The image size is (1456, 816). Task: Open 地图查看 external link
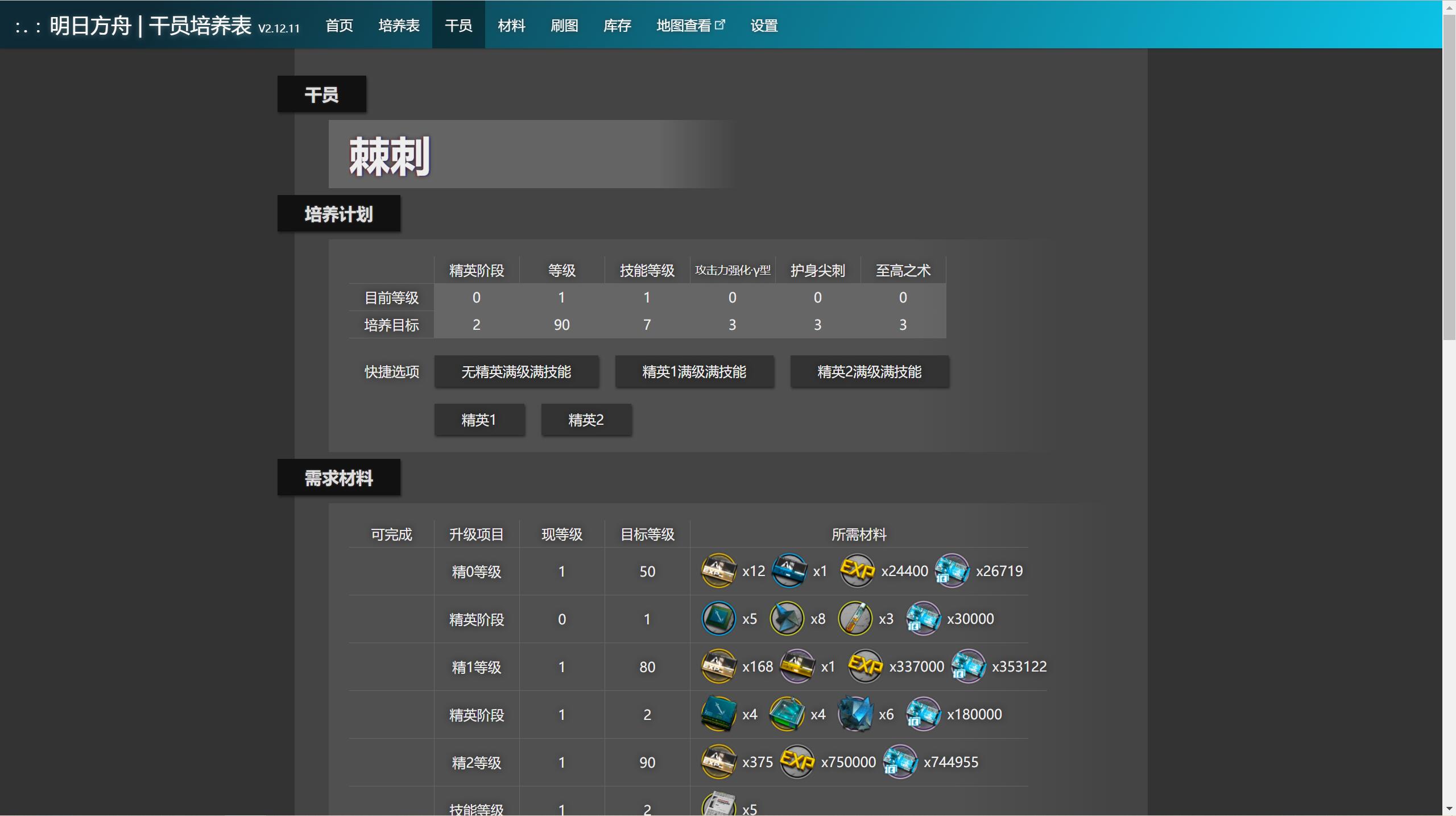pos(690,26)
